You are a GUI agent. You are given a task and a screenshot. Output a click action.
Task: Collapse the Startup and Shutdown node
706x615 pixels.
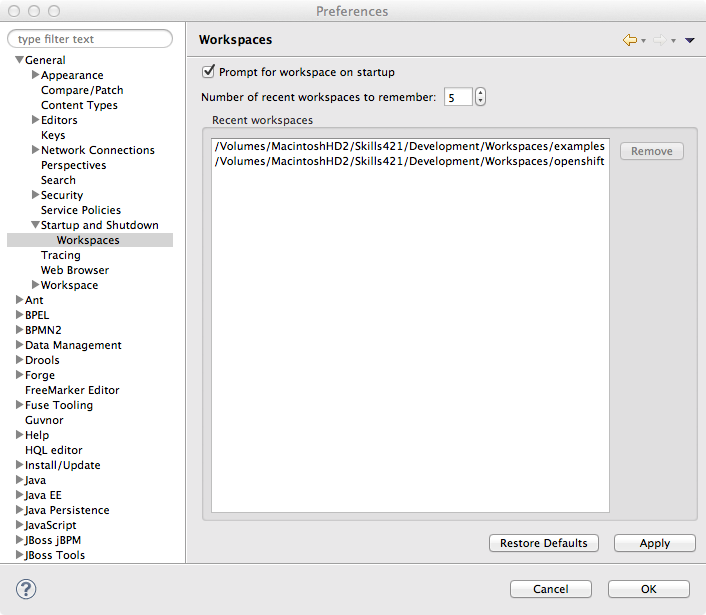35,225
